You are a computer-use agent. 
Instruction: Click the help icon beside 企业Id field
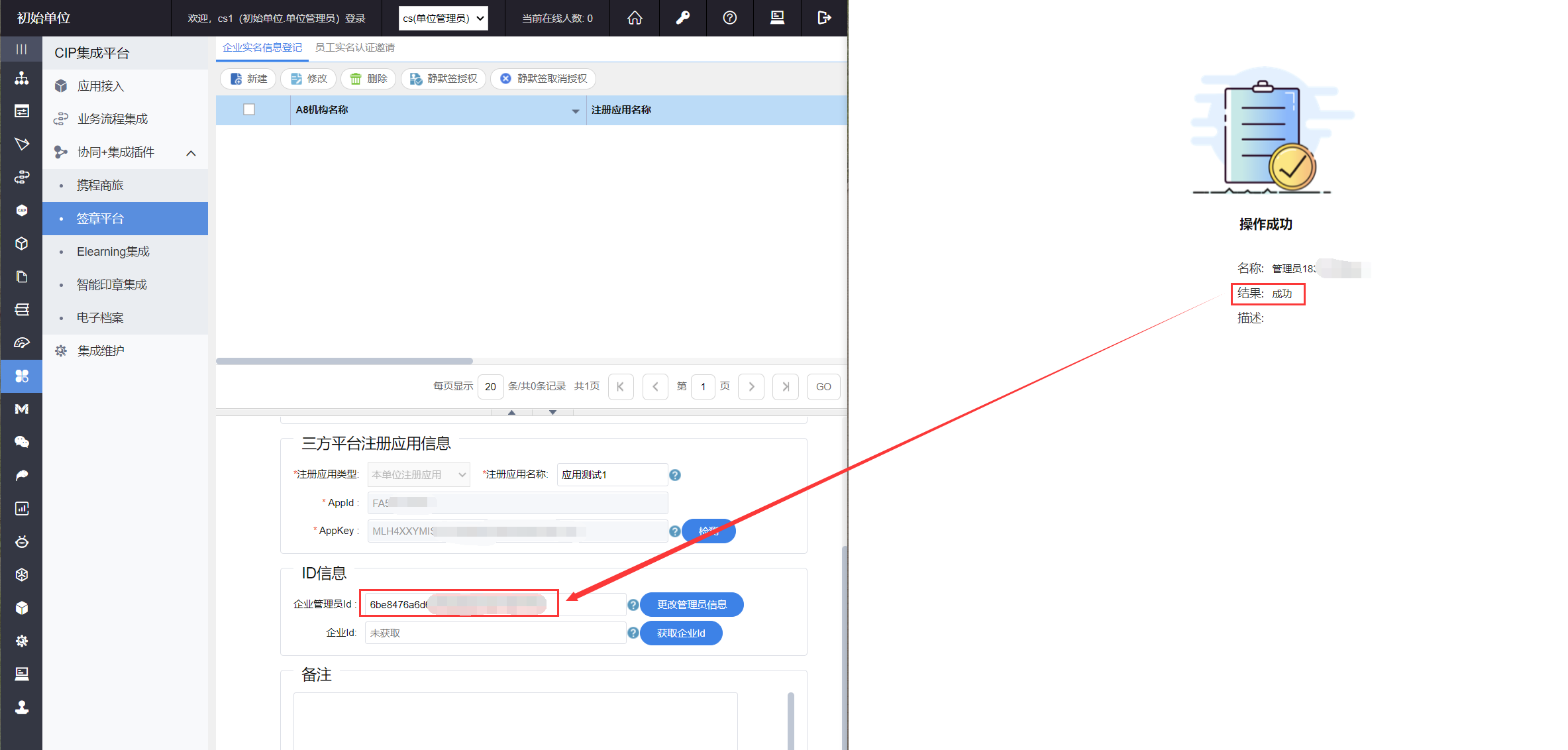pos(633,633)
